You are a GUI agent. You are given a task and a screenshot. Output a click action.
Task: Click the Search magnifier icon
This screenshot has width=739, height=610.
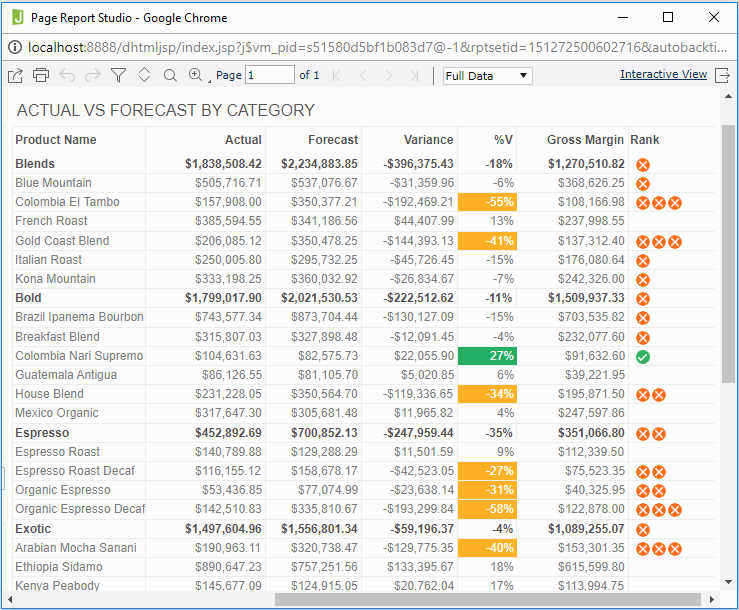pos(170,75)
